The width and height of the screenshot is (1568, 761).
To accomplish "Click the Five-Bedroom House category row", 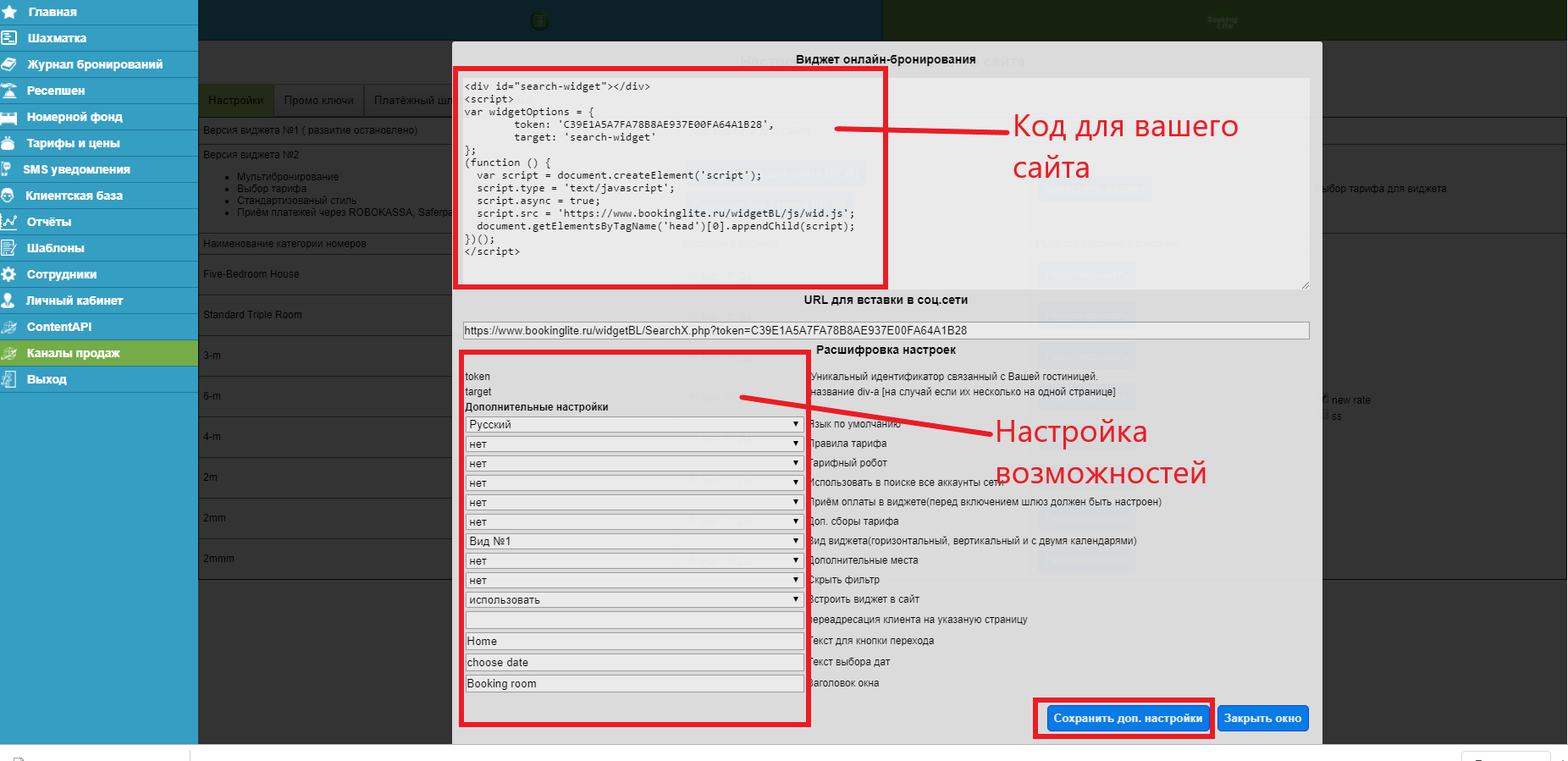I will pyautogui.click(x=326, y=274).
